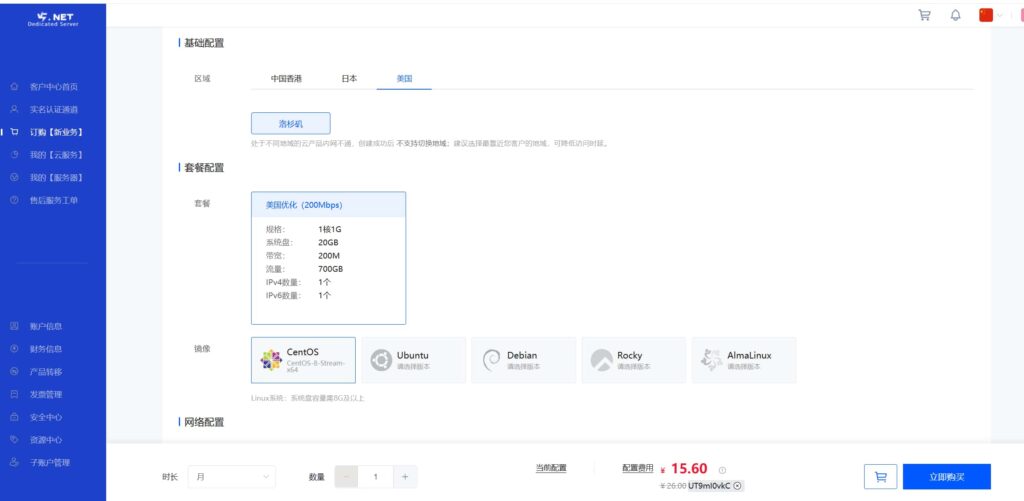Select the AlmaLinux image option
Viewport: 1024px width, 501px height.
pos(744,360)
